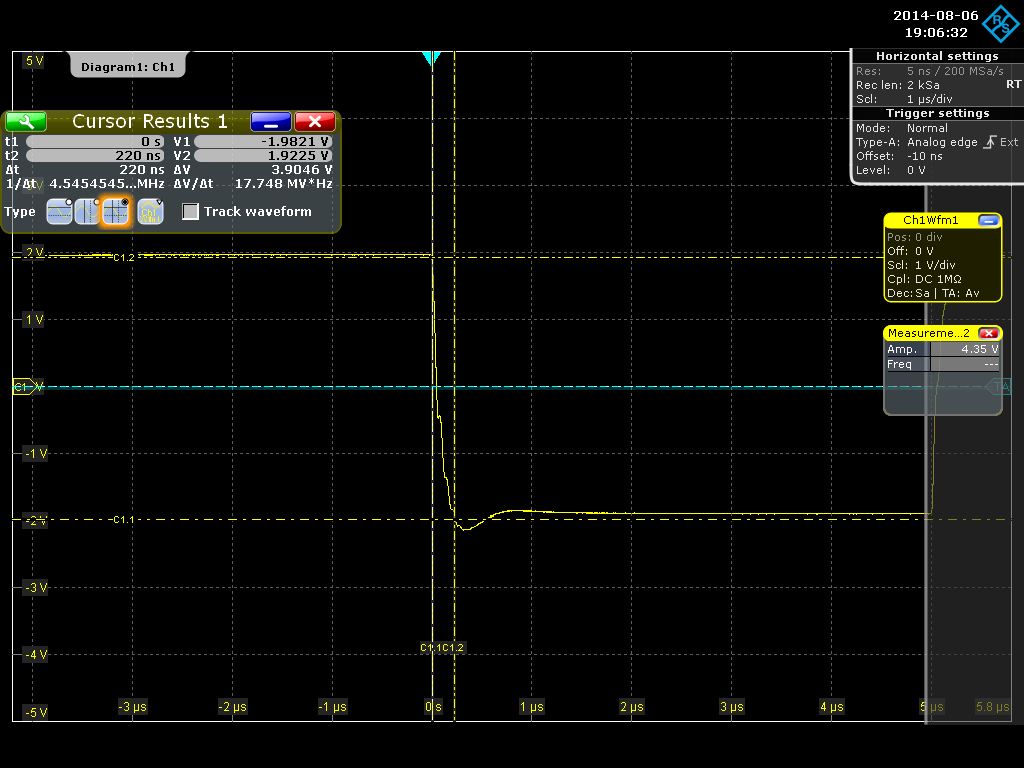Enable the Track waveform checkbox
The image size is (1024, 768).
click(x=191, y=212)
